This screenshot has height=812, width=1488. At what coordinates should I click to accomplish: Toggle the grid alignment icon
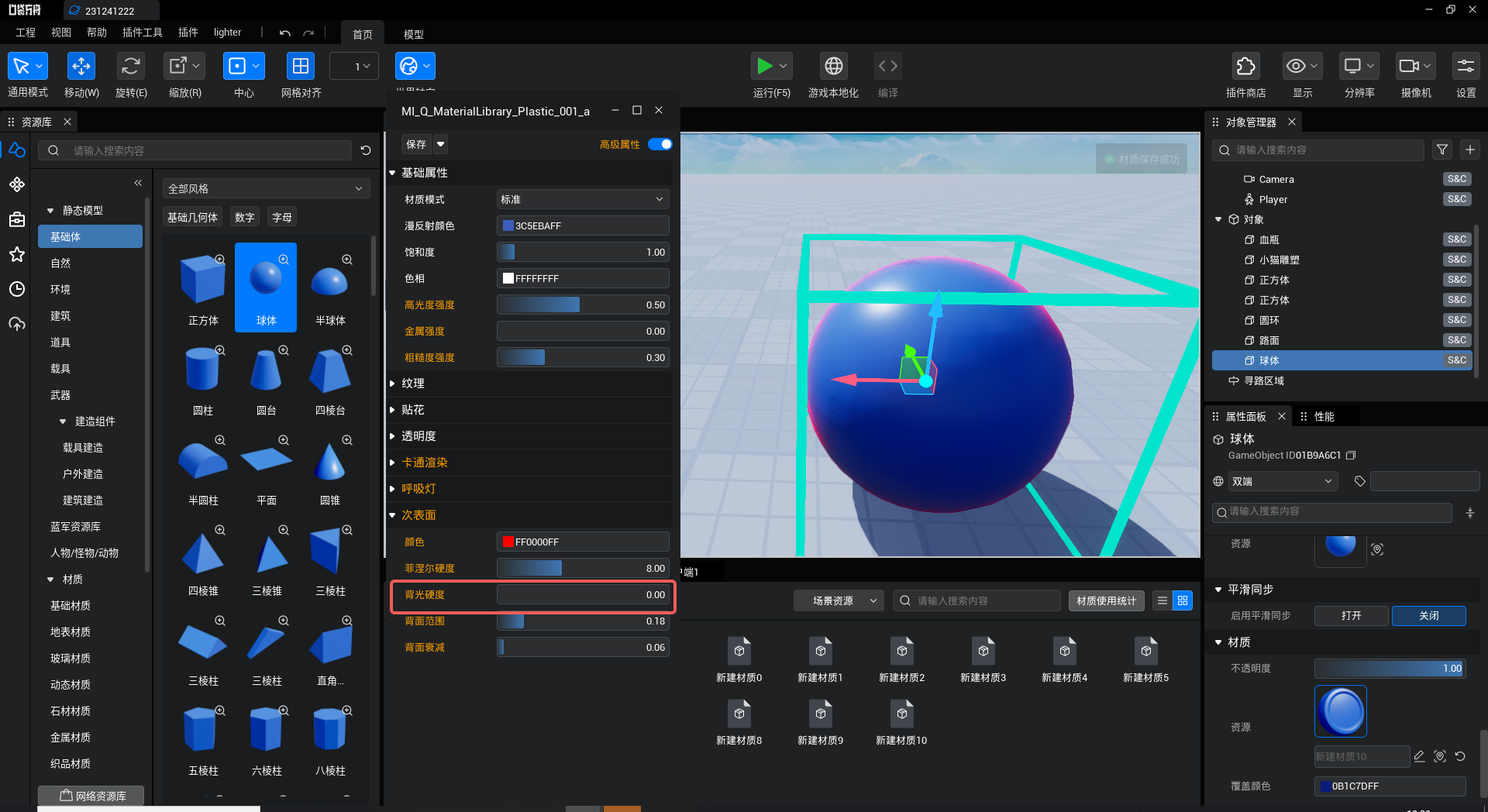301,66
